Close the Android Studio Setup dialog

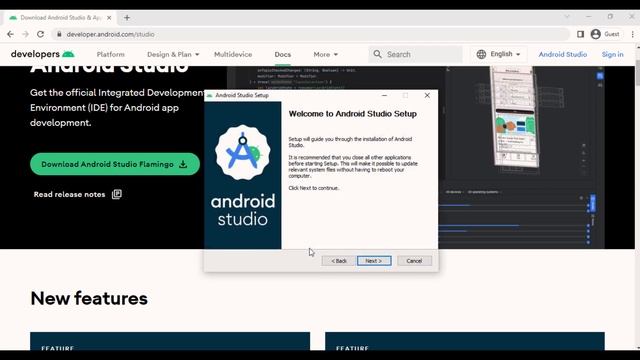pos(427,95)
